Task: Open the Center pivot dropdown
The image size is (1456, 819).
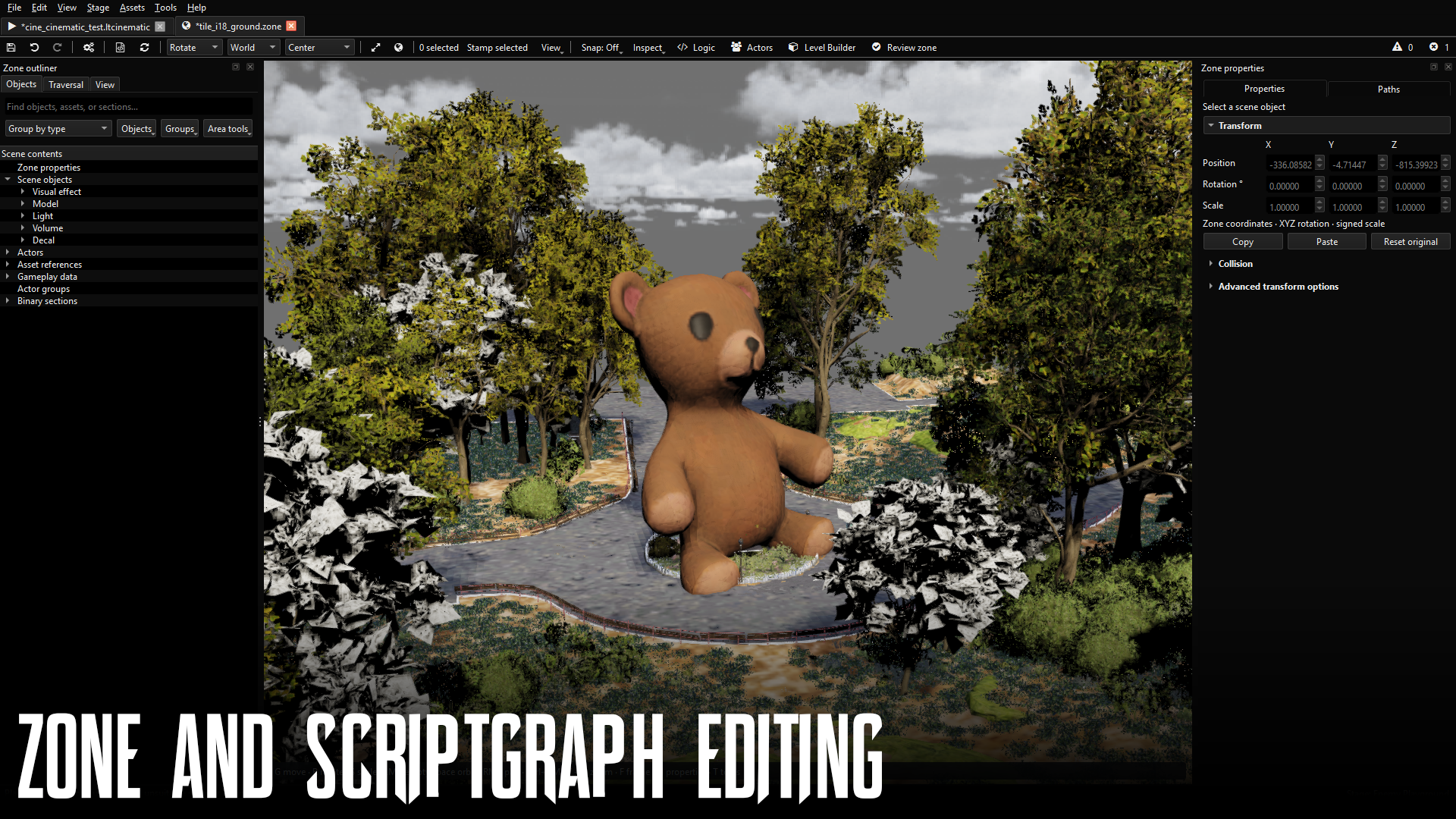Action: [x=319, y=47]
